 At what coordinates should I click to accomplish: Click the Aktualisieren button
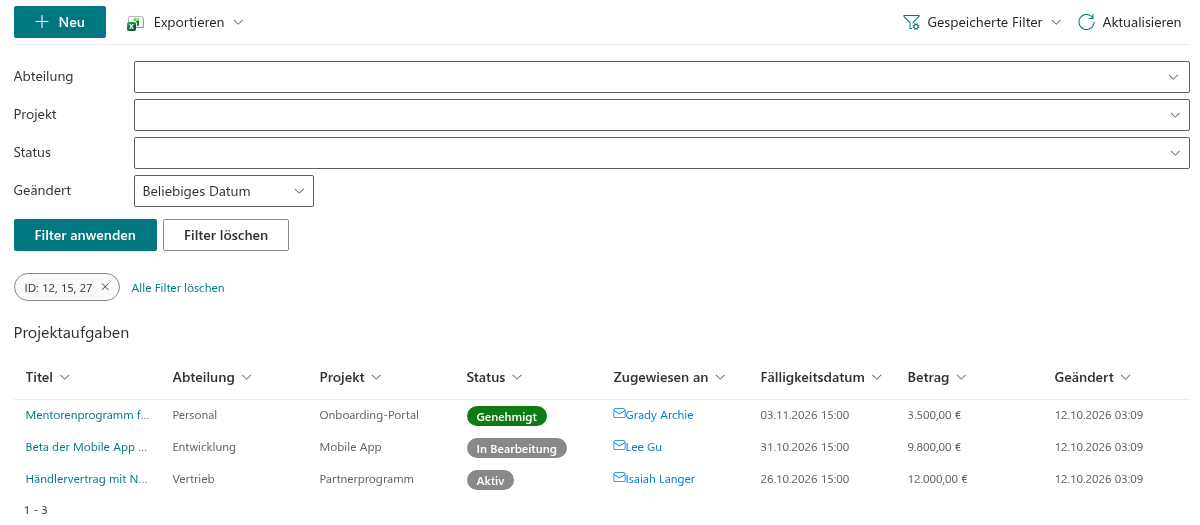click(x=1130, y=22)
